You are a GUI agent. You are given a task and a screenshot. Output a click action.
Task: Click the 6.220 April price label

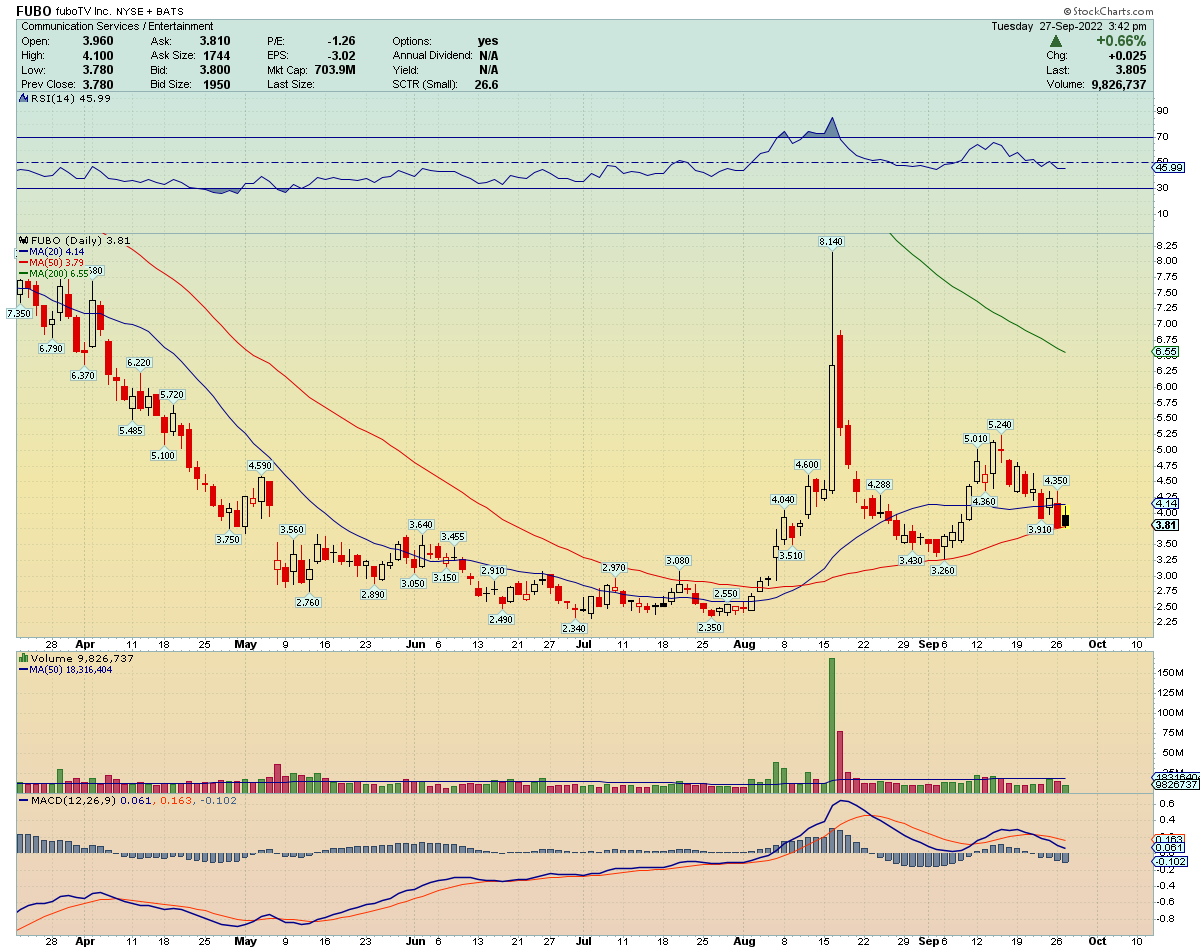point(140,362)
